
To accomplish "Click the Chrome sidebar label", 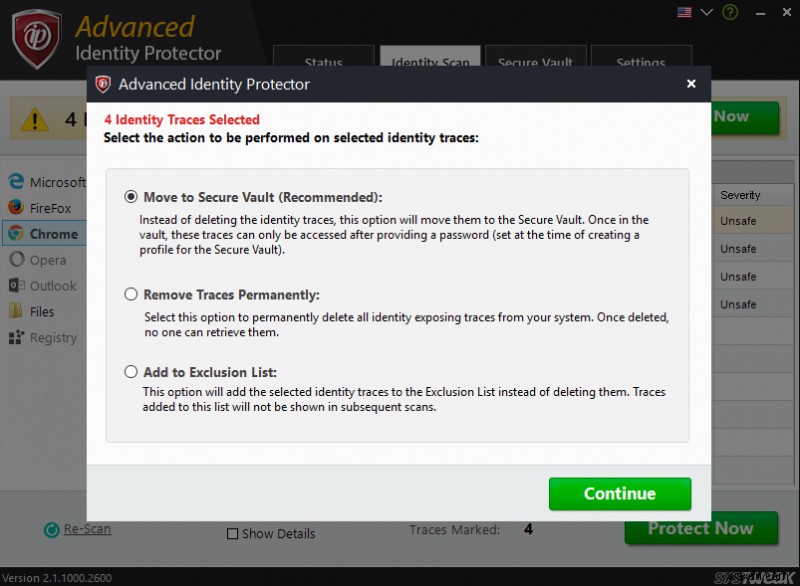I will click(x=54, y=234).
